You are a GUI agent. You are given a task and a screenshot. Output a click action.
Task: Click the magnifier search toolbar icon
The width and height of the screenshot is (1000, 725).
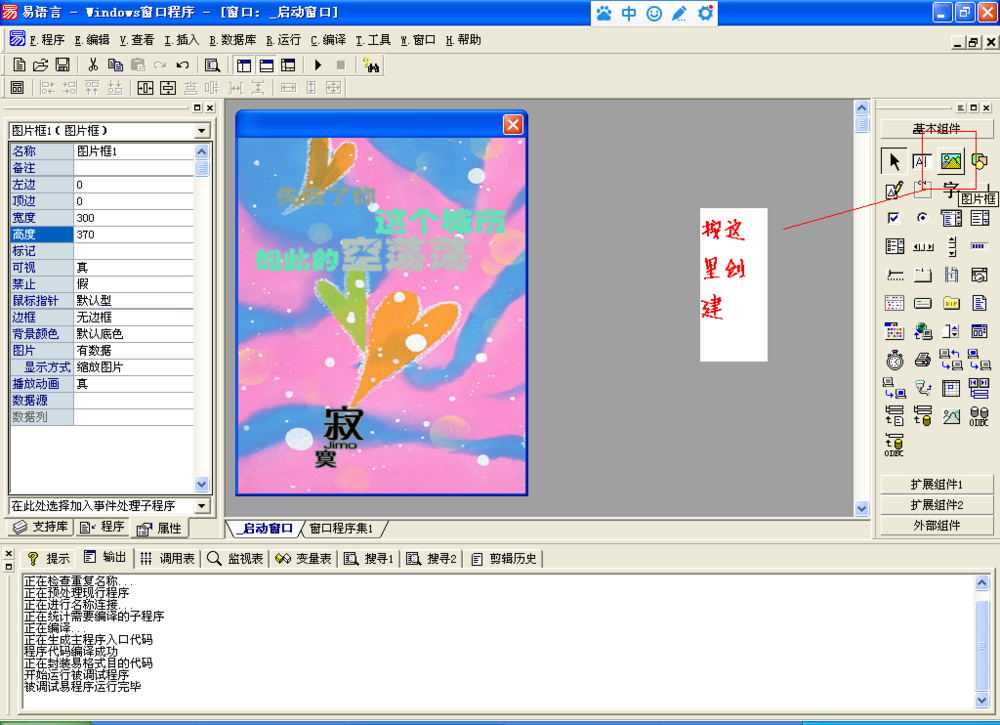coord(212,65)
